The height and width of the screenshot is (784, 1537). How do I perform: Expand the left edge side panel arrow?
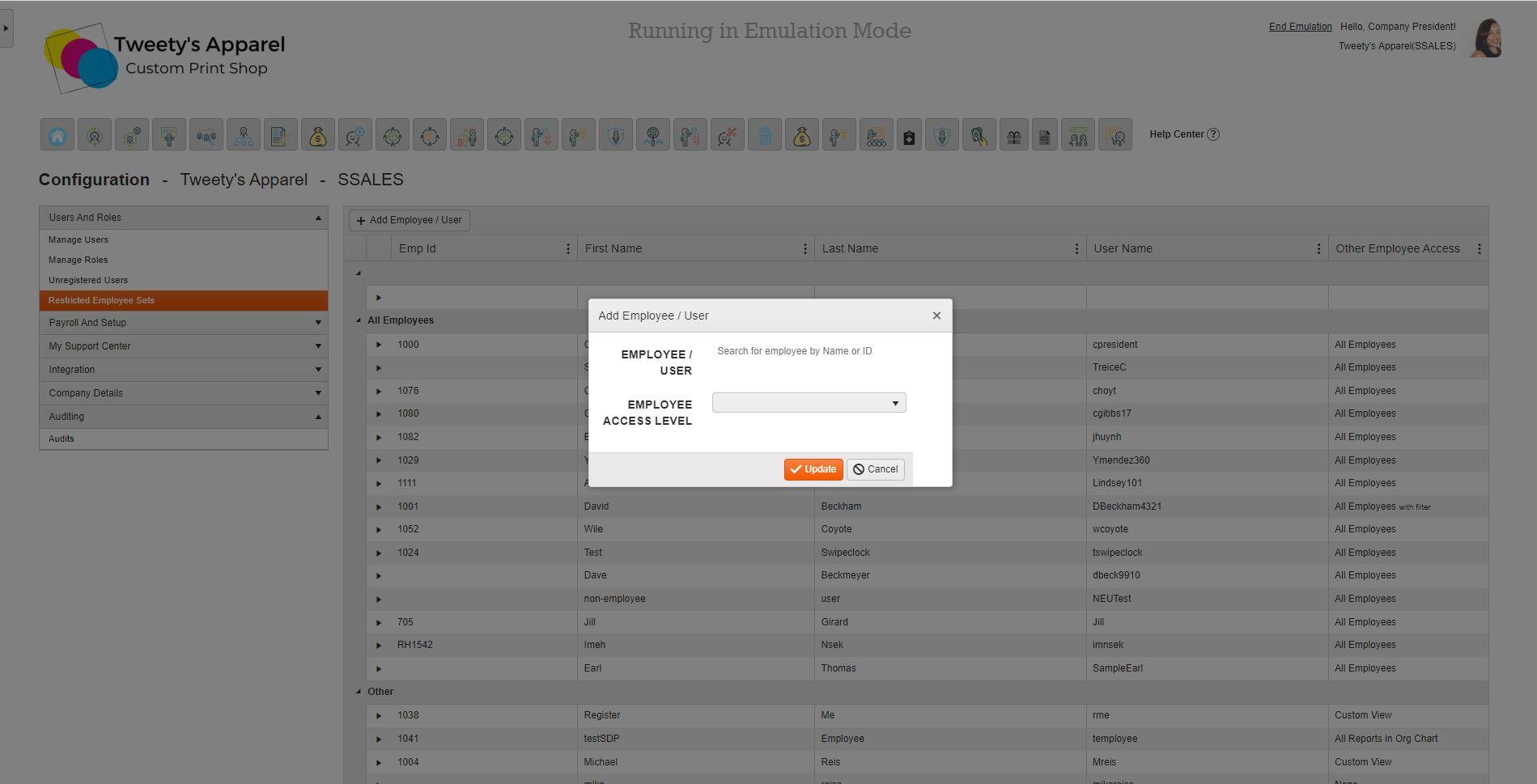[6, 28]
